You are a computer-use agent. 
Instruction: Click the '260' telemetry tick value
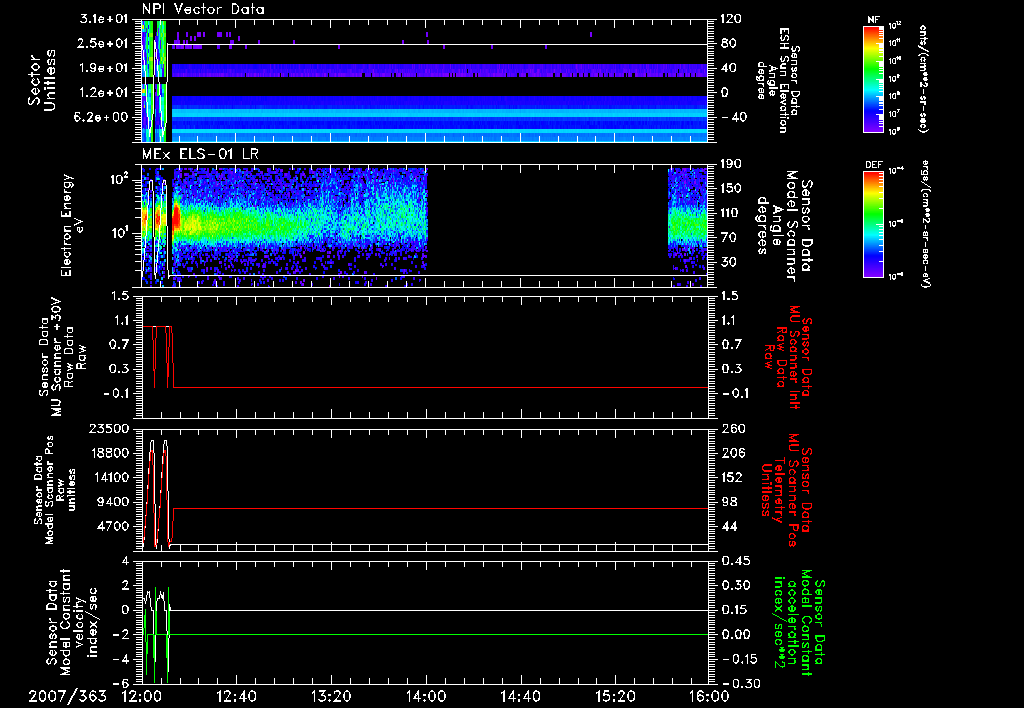coord(731,429)
